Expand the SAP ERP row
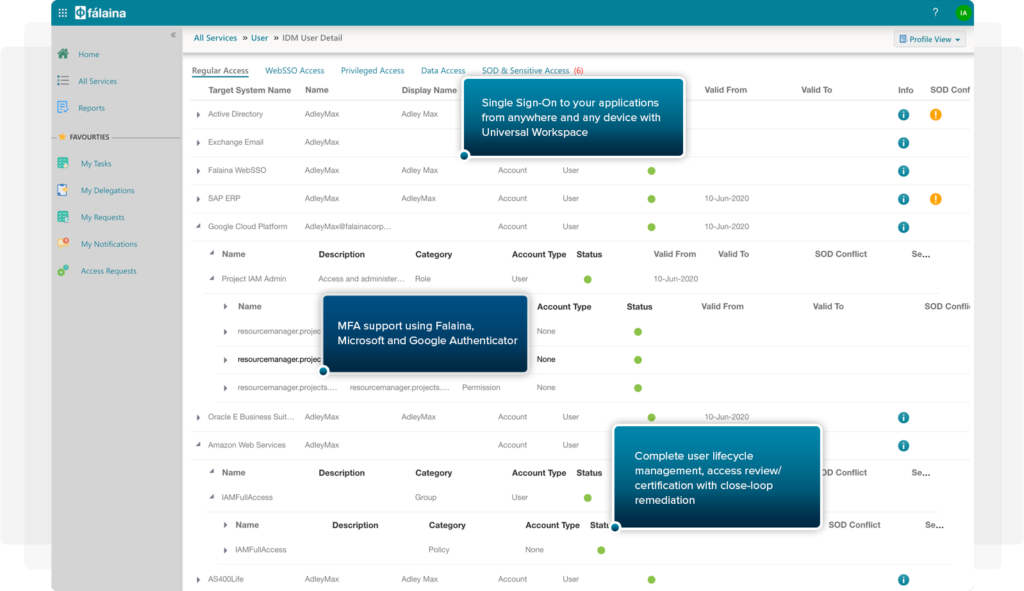 198,199
